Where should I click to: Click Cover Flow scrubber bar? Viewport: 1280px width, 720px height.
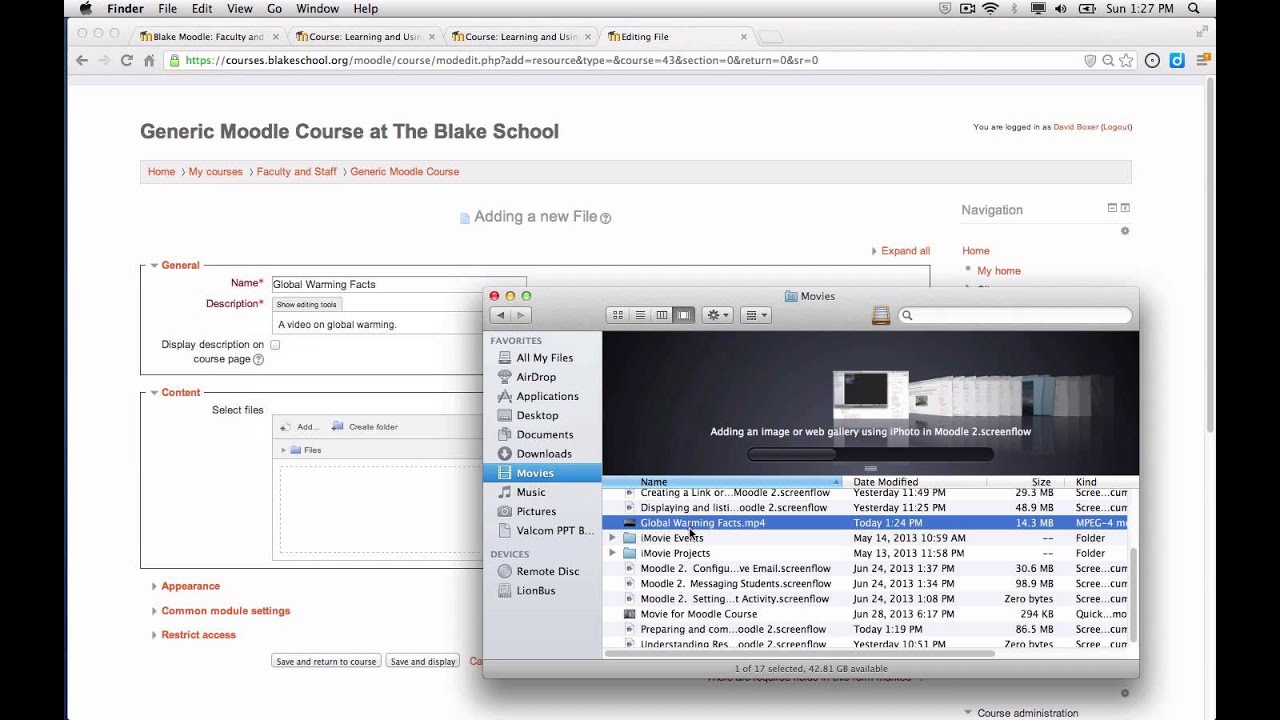870,454
